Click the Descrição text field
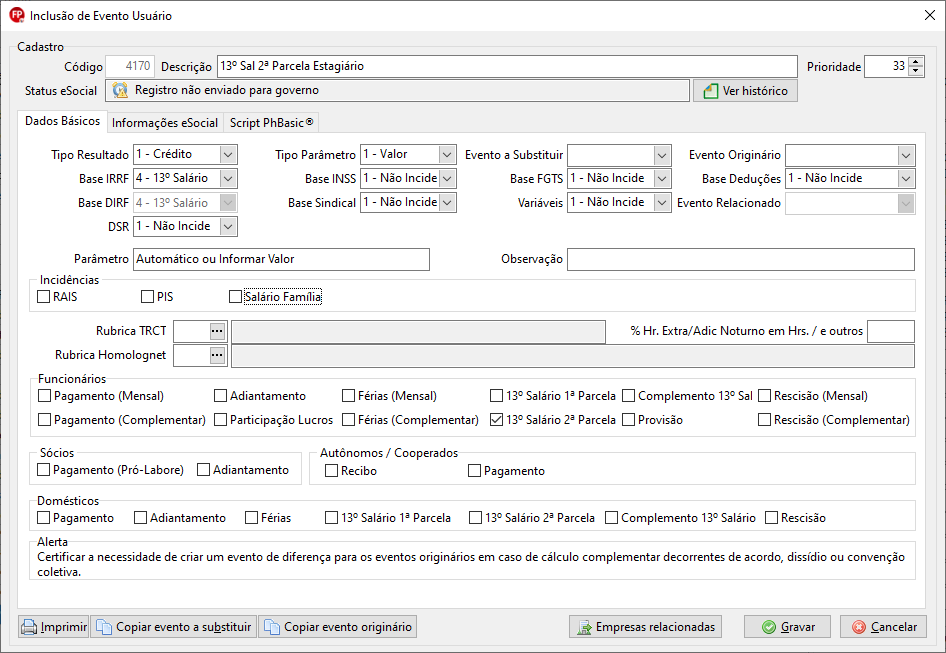946x653 pixels. tap(507, 66)
